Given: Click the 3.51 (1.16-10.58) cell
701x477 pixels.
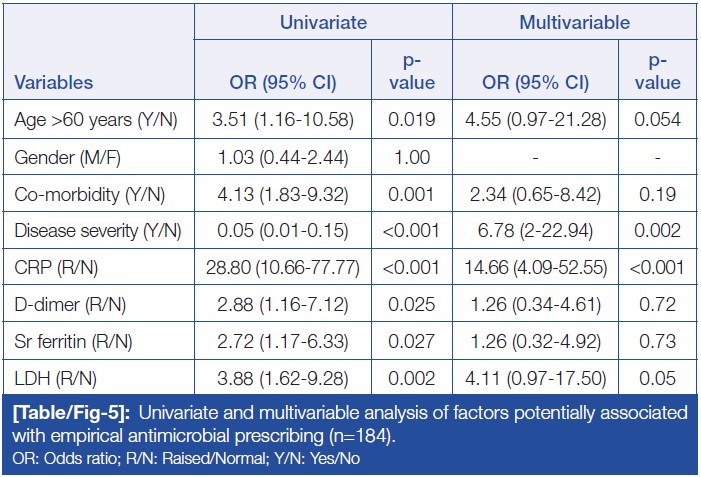Looking at the screenshot, I should click(283, 120).
